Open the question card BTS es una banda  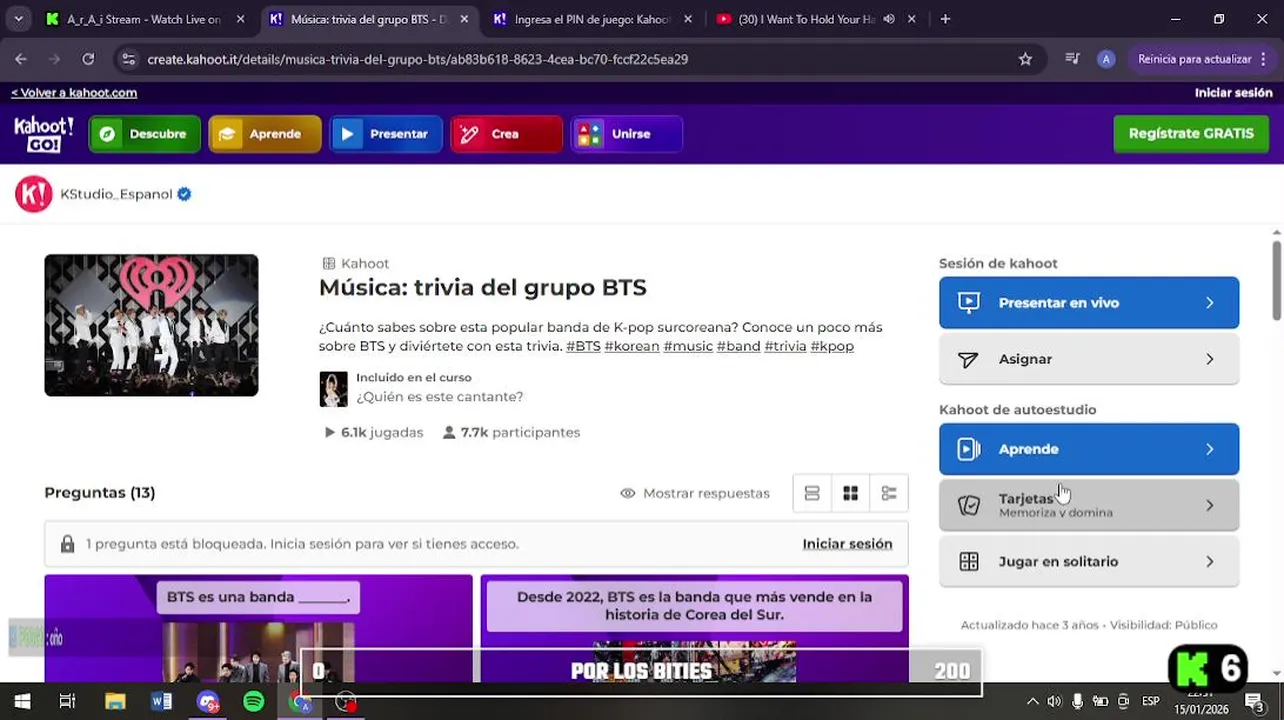[258, 628]
